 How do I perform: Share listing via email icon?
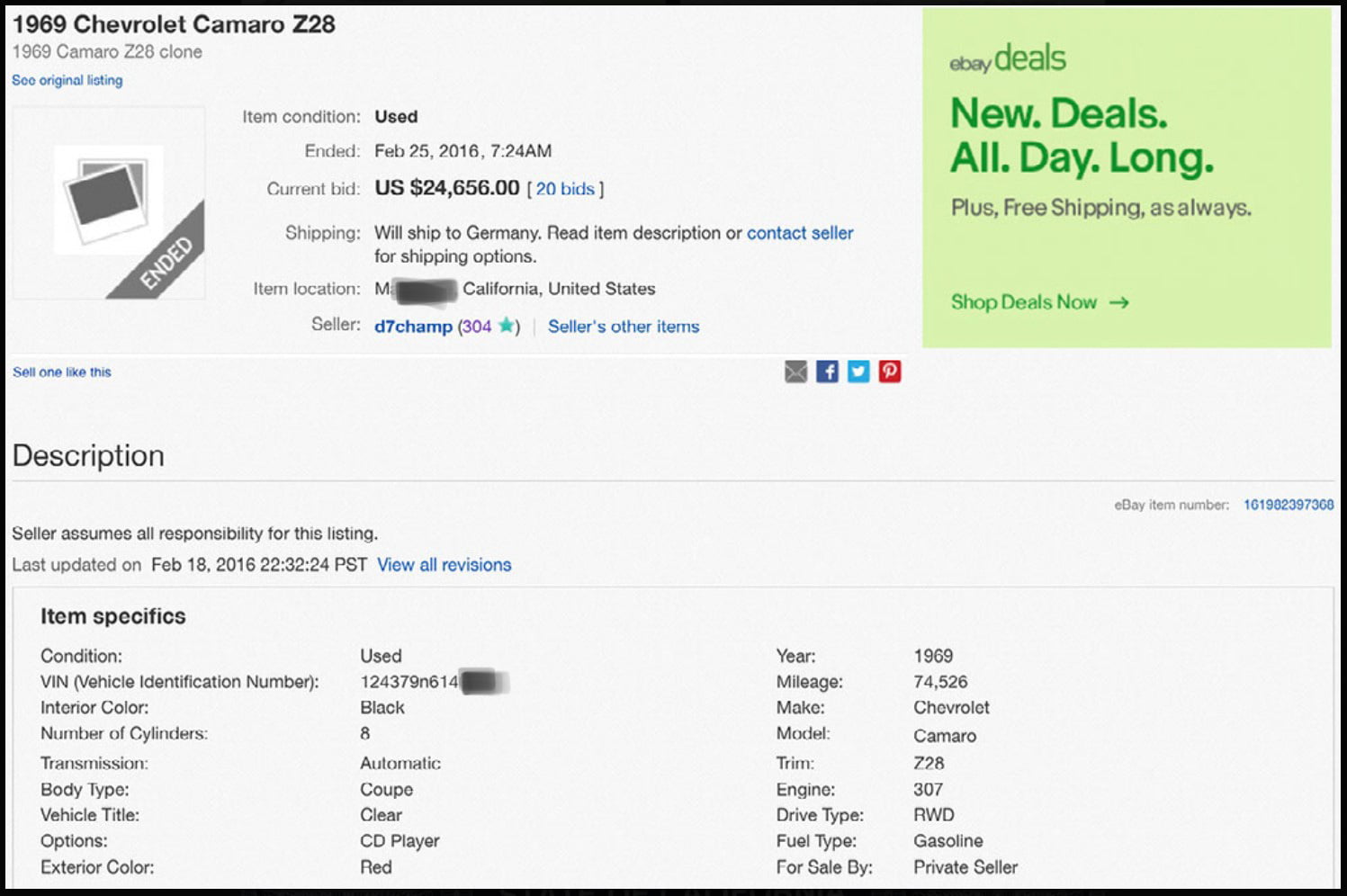795,372
